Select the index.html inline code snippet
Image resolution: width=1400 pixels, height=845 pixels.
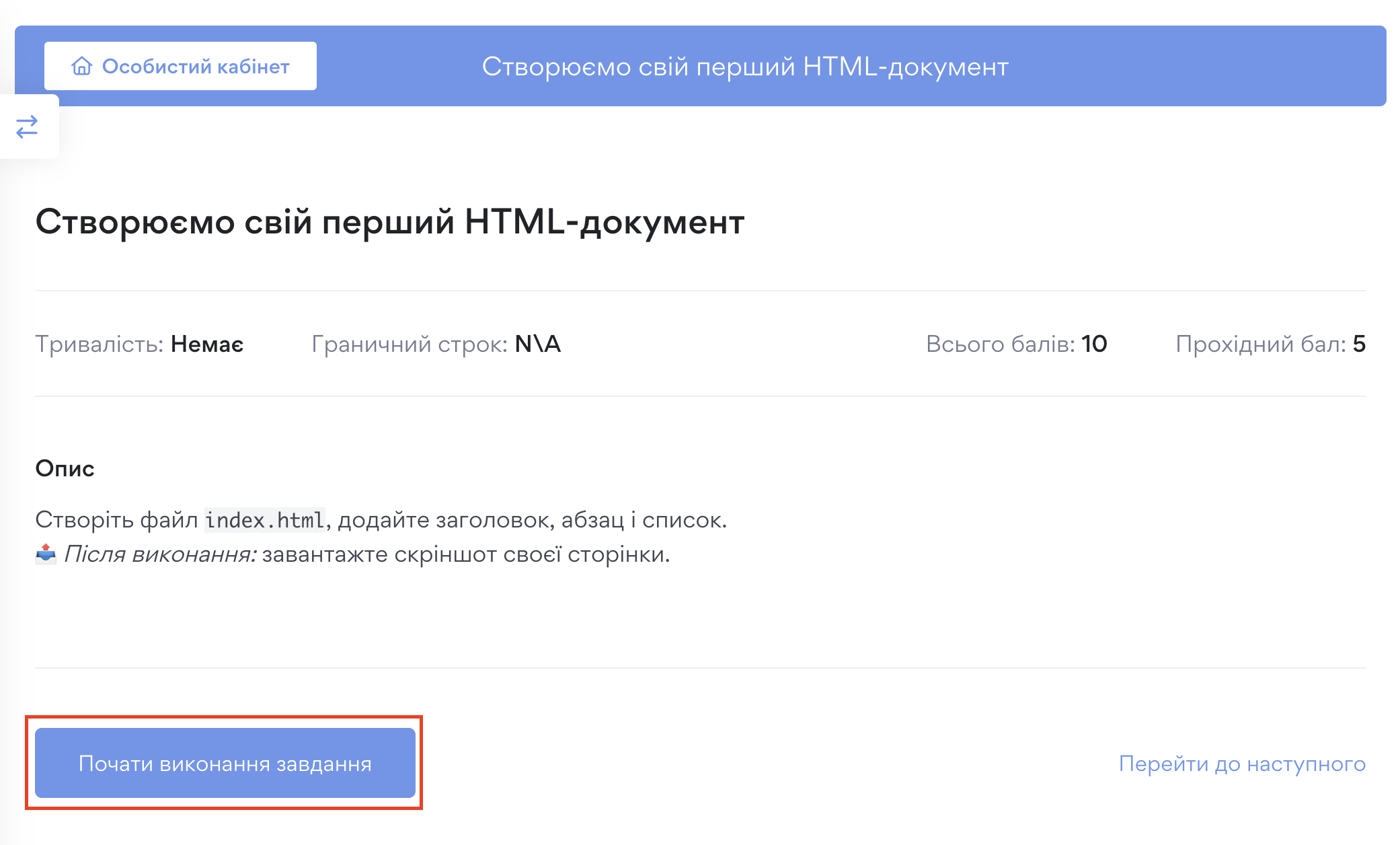tap(265, 519)
